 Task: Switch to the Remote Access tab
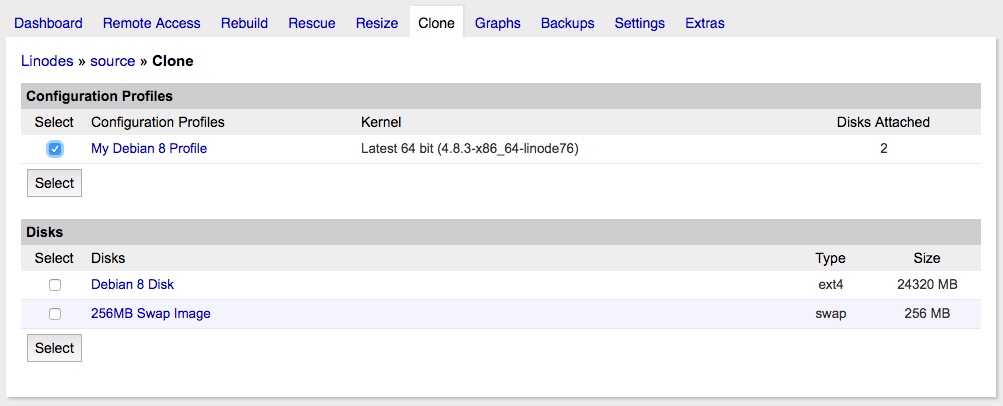point(151,23)
